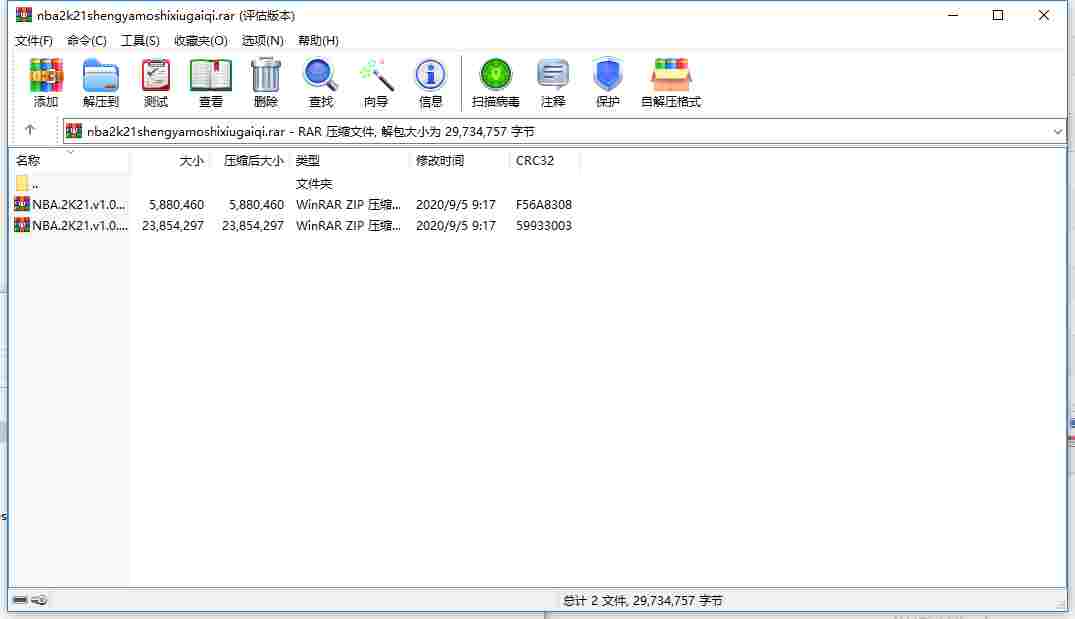1075x619 pixels.
Task: Select icon of the 23,854,297 byte file
Action: pos(22,225)
